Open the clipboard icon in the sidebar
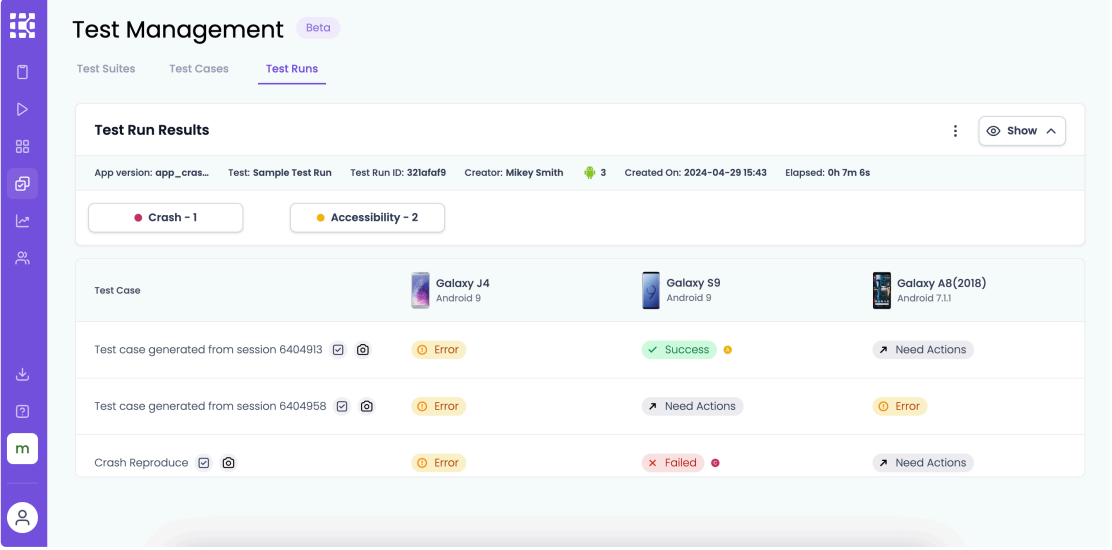1112x550 pixels. point(23,72)
